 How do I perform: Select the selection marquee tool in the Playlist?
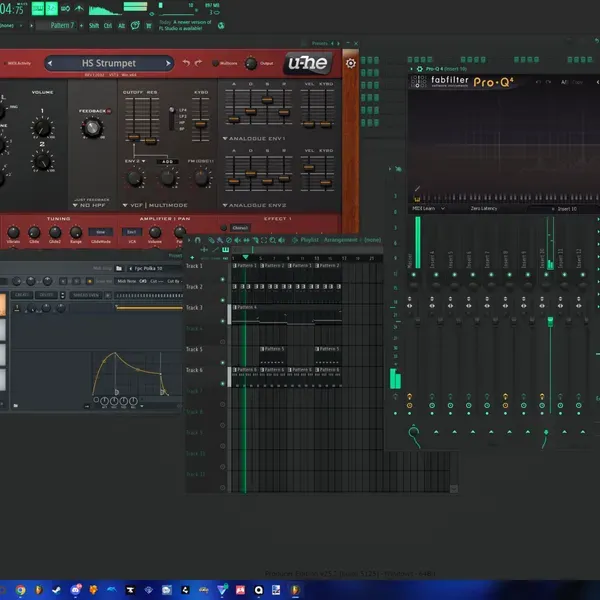click(264, 240)
